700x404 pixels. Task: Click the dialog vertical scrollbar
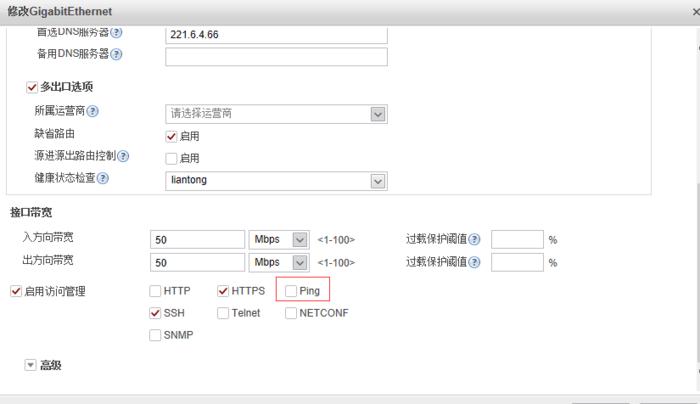click(697, 272)
